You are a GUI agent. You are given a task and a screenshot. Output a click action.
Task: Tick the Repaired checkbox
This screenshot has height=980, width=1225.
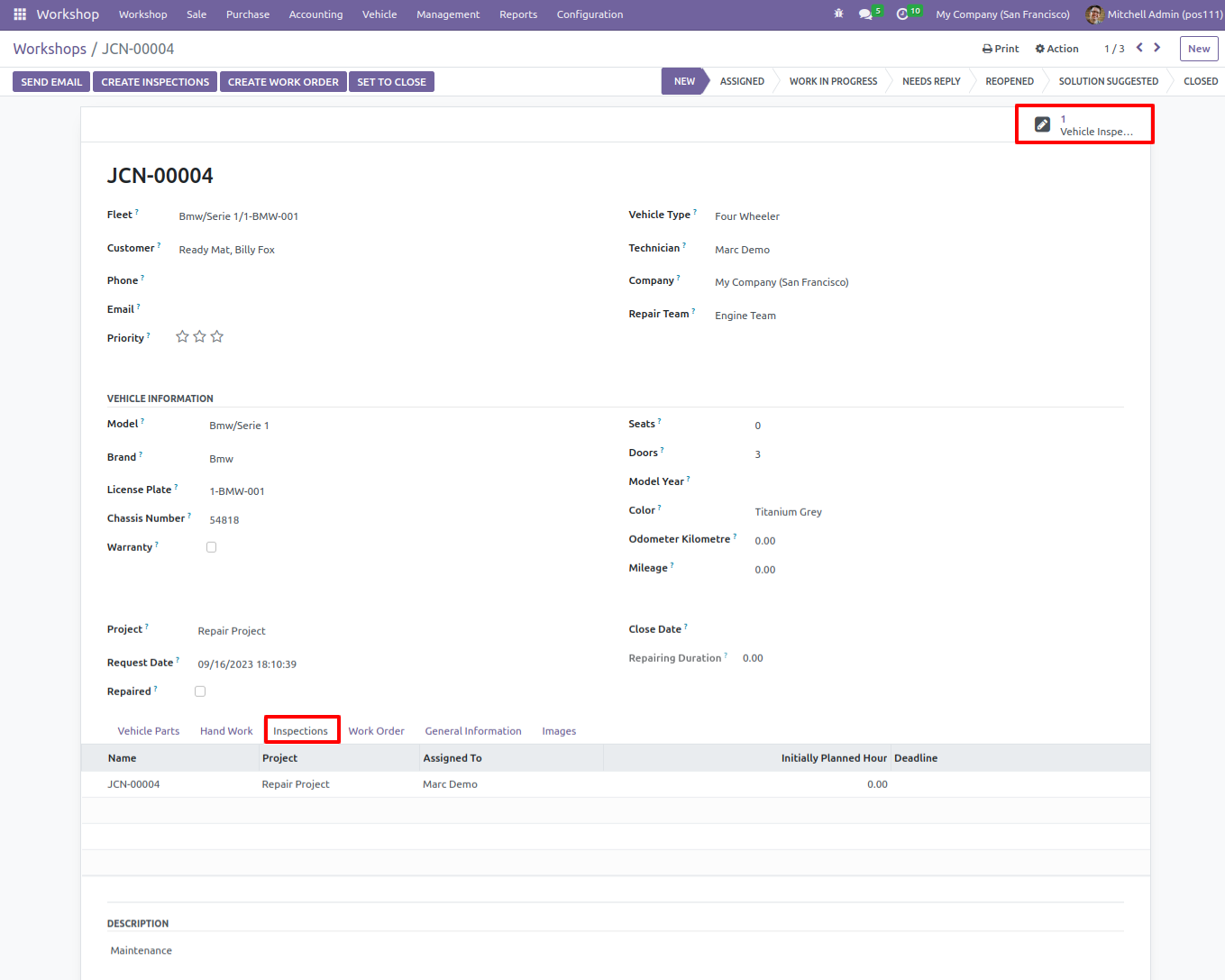coord(200,691)
